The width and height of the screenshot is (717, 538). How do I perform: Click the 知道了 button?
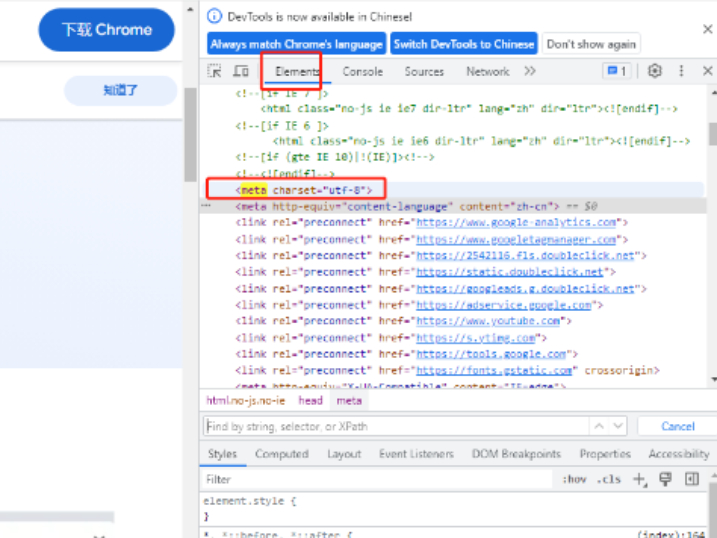(x=120, y=90)
